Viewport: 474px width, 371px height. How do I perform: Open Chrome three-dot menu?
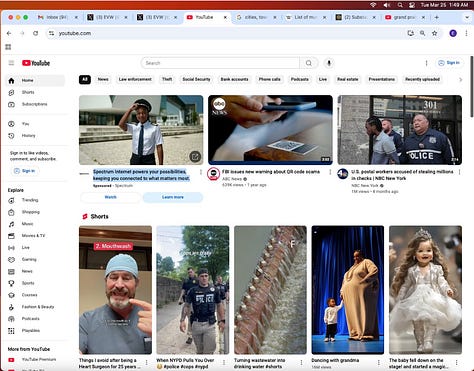[466, 33]
